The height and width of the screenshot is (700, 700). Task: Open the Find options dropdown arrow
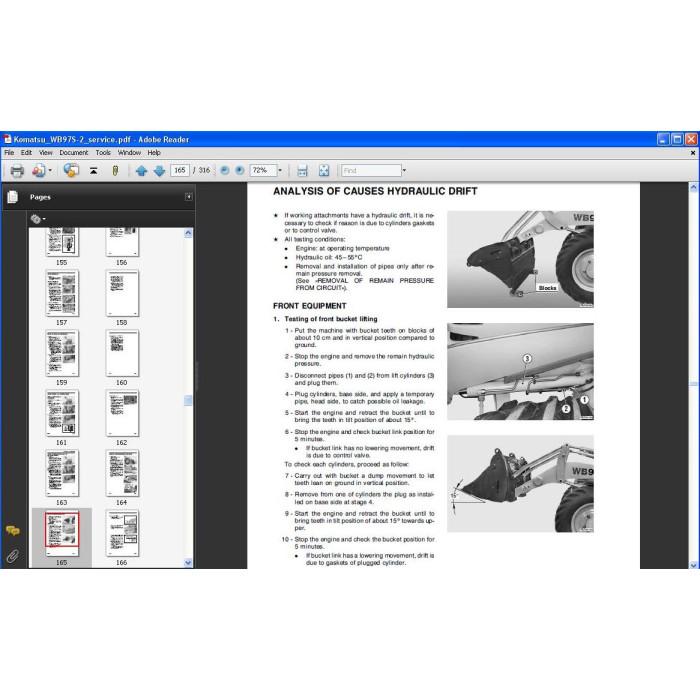[x=404, y=171]
